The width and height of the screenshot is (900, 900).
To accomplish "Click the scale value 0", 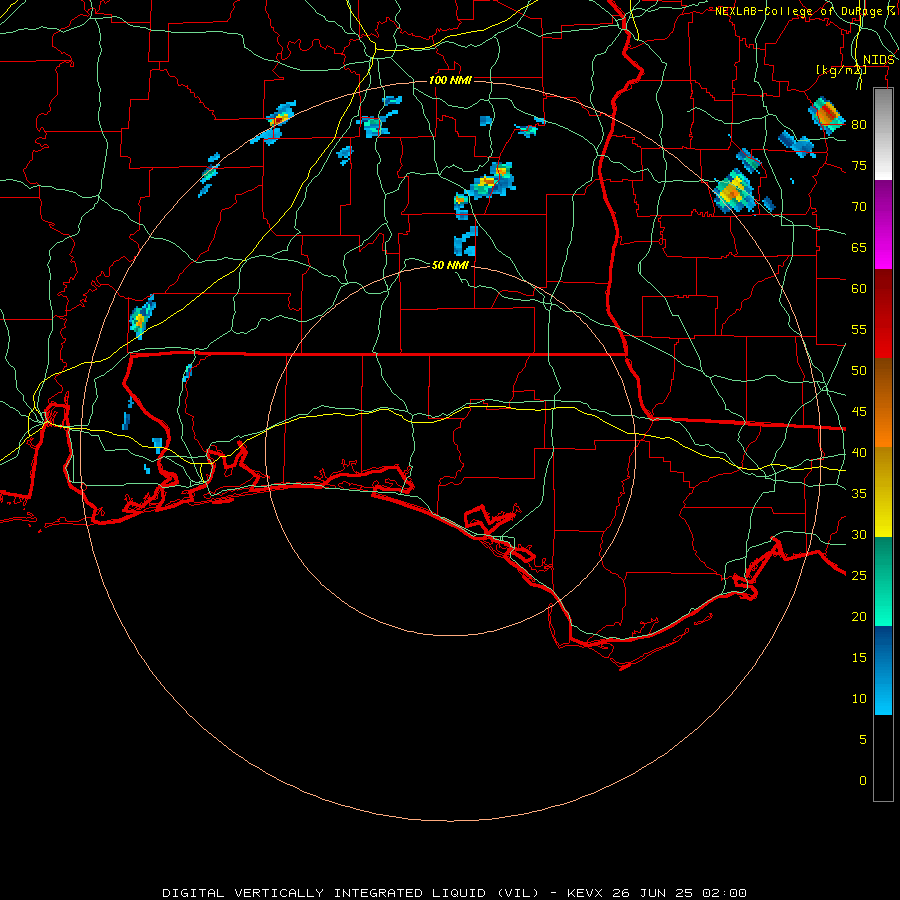I will (863, 781).
